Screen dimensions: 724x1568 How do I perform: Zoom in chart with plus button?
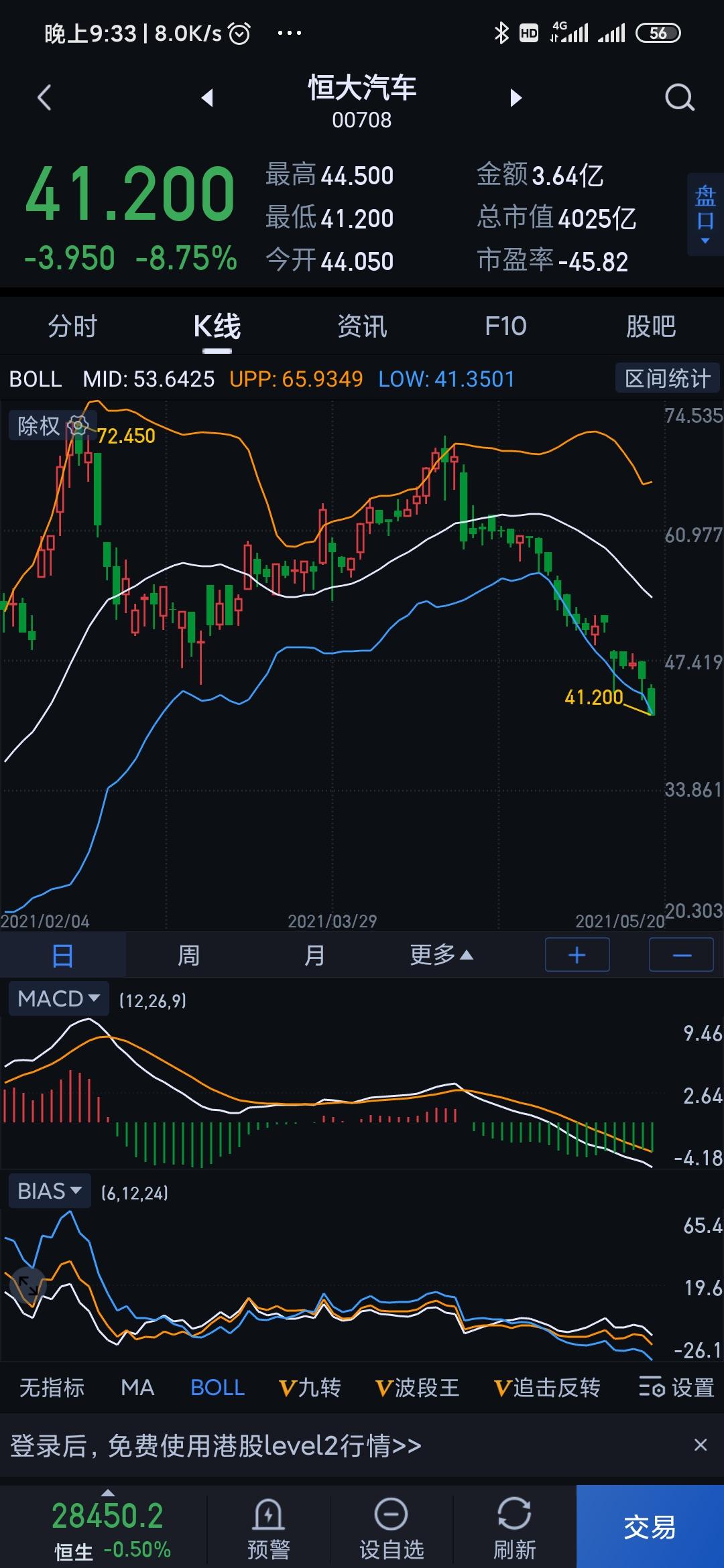(577, 955)
